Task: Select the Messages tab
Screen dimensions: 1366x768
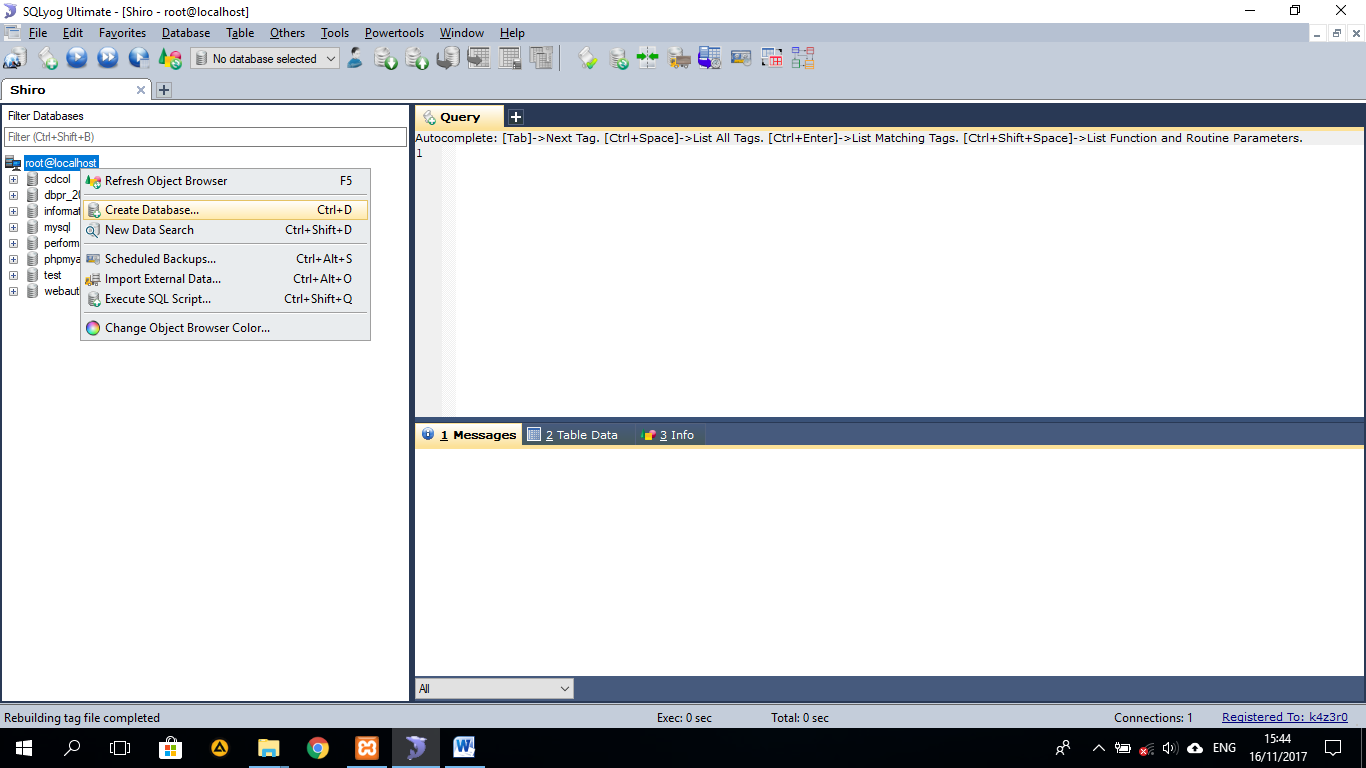Action: 469,435
